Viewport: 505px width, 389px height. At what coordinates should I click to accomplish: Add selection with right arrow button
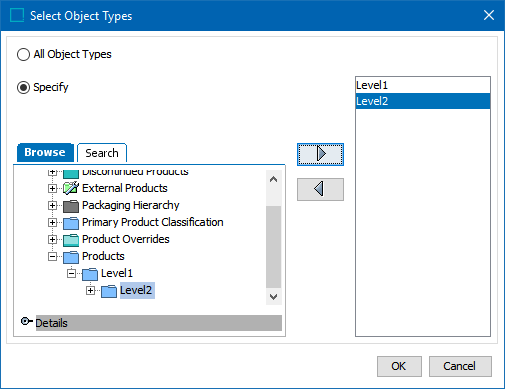[x=320, y=154]
